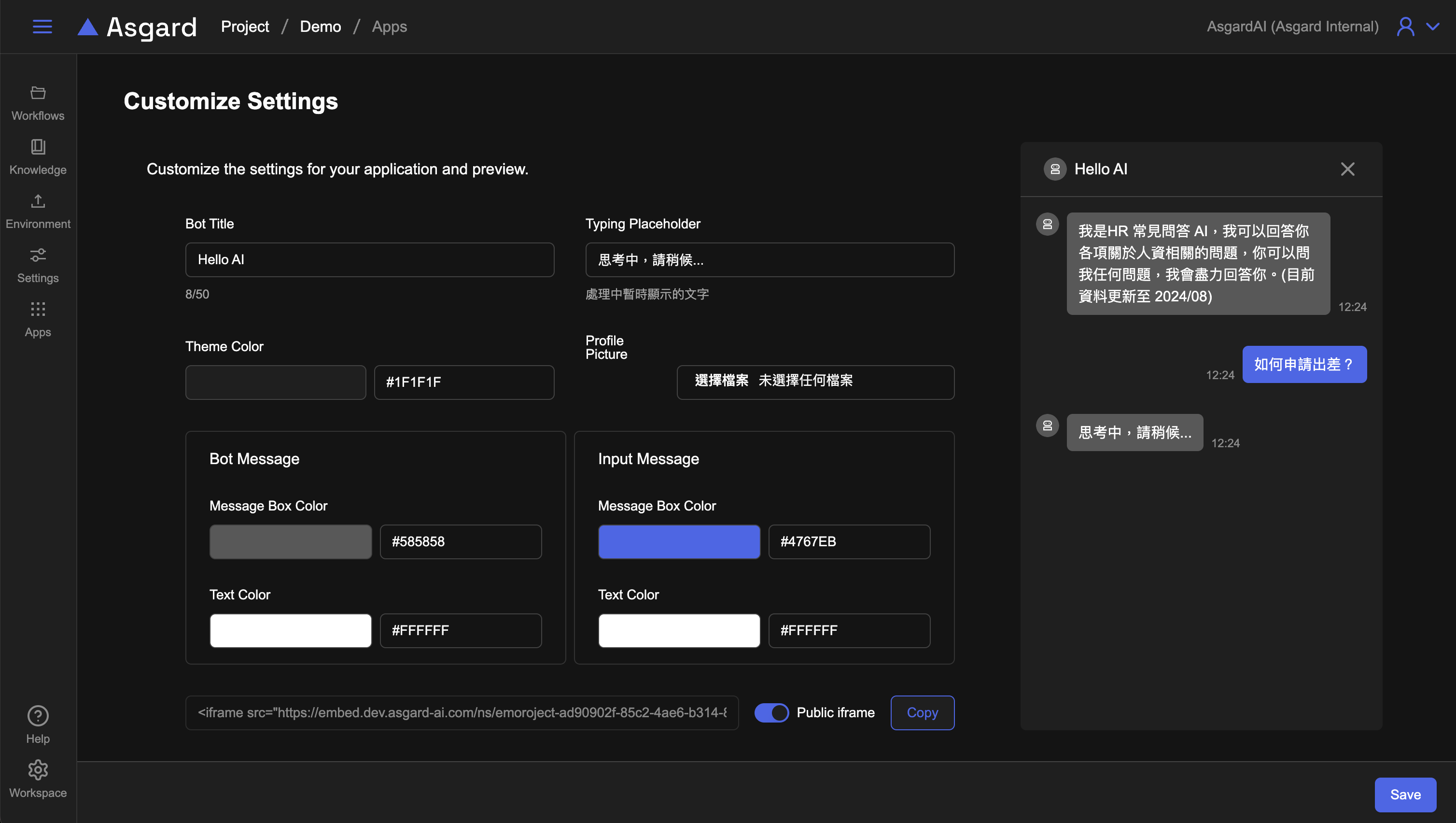Expand the user account dropdown chevron
Viewport: 1456px width, 823px height.
click(1433, 27)
